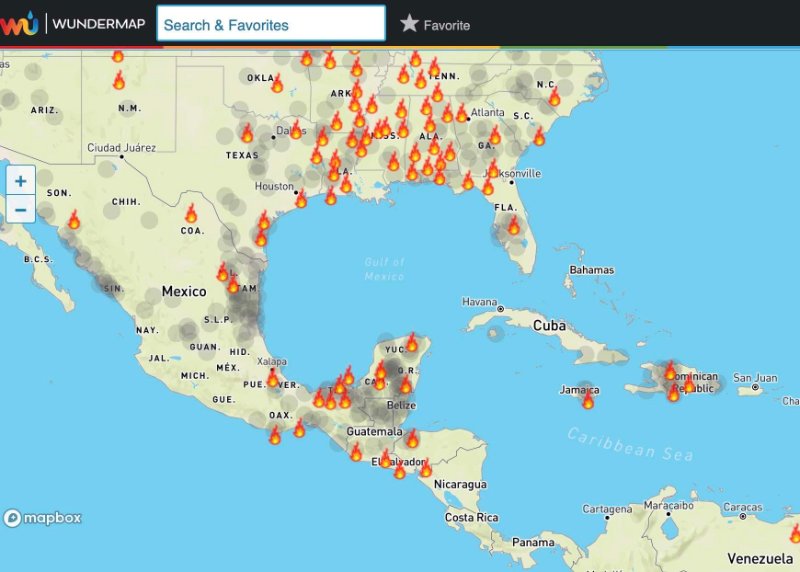Click the Nicaragua country label
Image resolution: width=800 pixels, height=572 pixels.
tap(460, 484)
